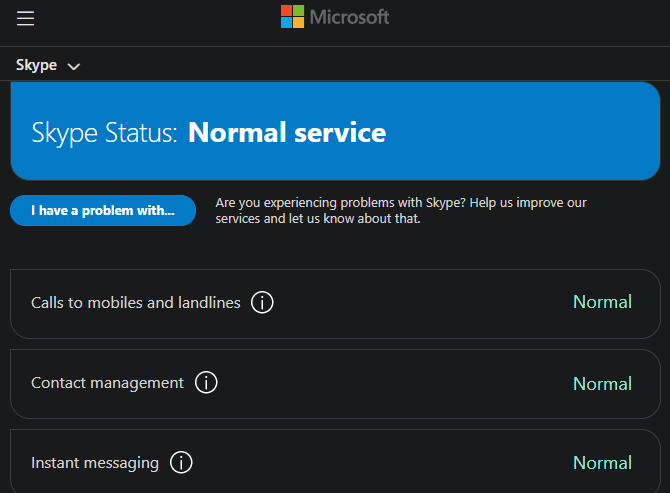Open the hamburger navigation menu
This screenshot has width=670, height=493.
click(25, 18)
